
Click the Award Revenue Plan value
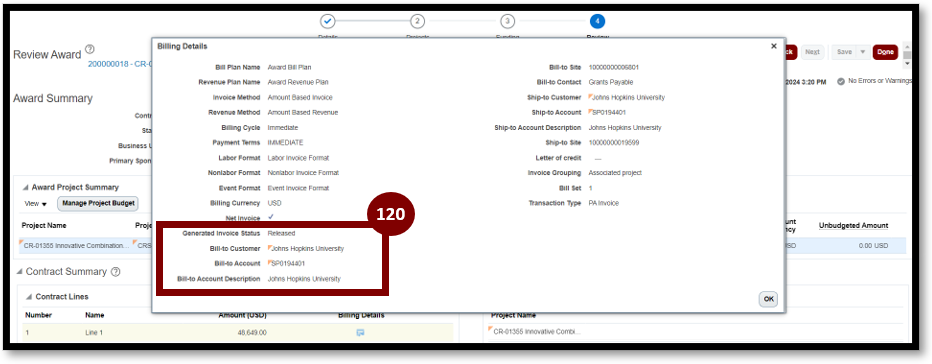click(298, 82)
